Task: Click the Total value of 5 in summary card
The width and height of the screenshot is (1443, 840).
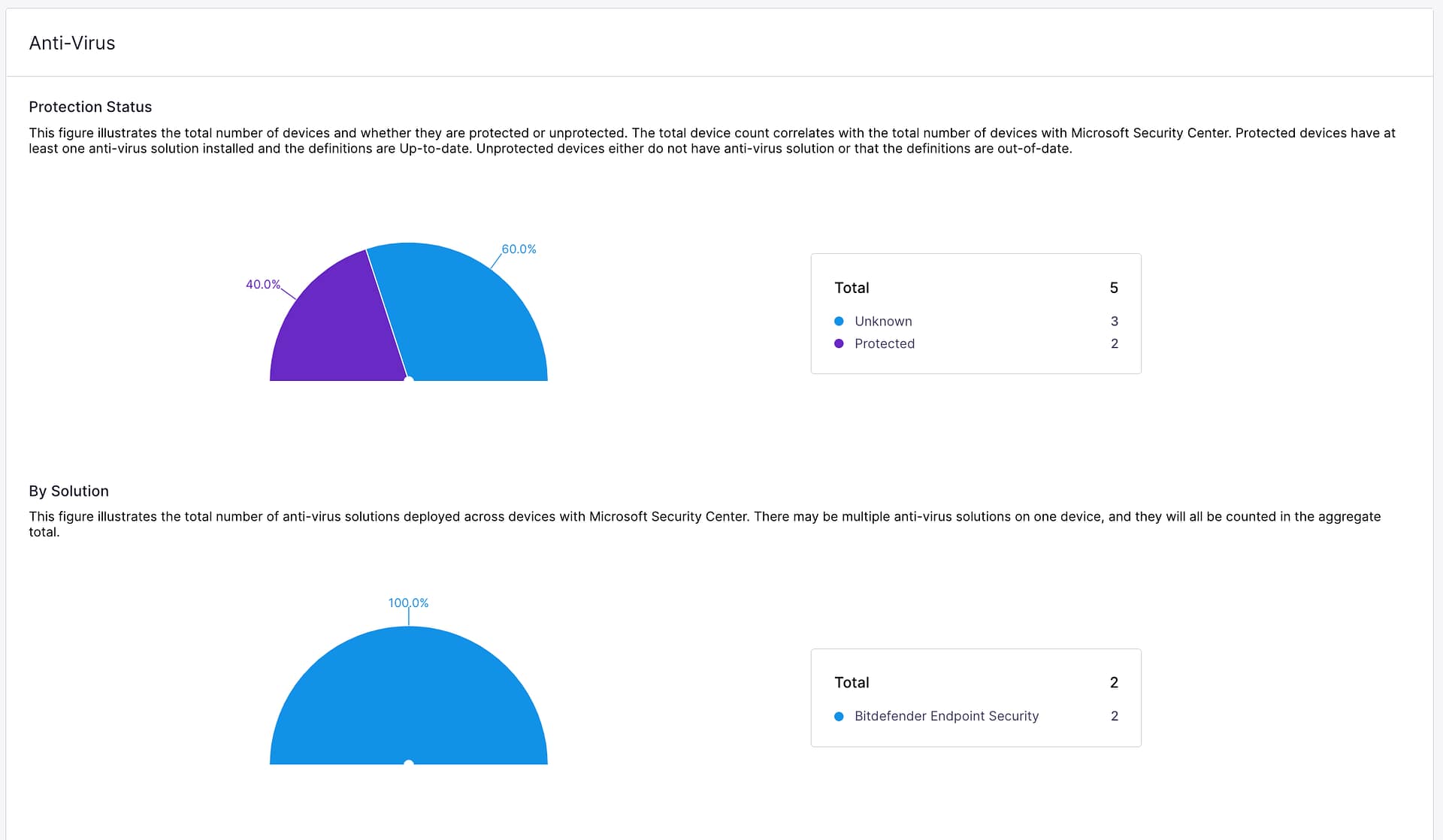Action: (1114, 287)
